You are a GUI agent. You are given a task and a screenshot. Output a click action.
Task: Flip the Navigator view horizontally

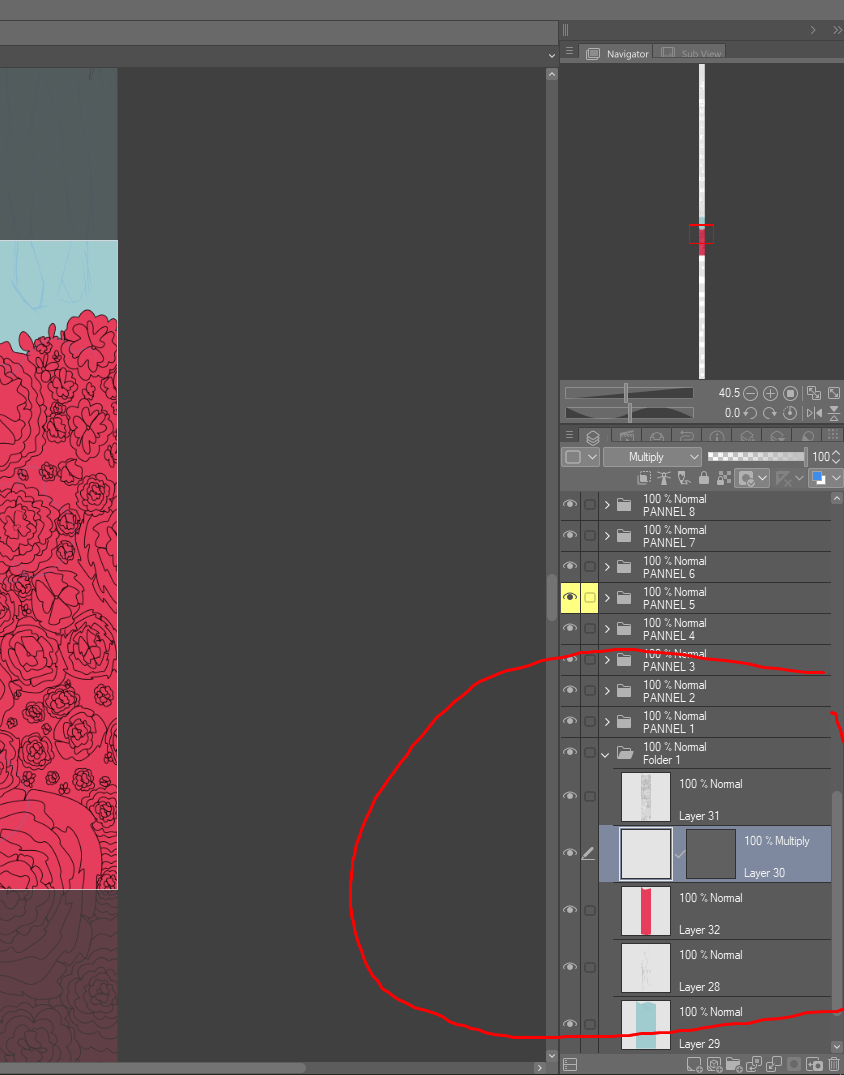click(812, 412)
